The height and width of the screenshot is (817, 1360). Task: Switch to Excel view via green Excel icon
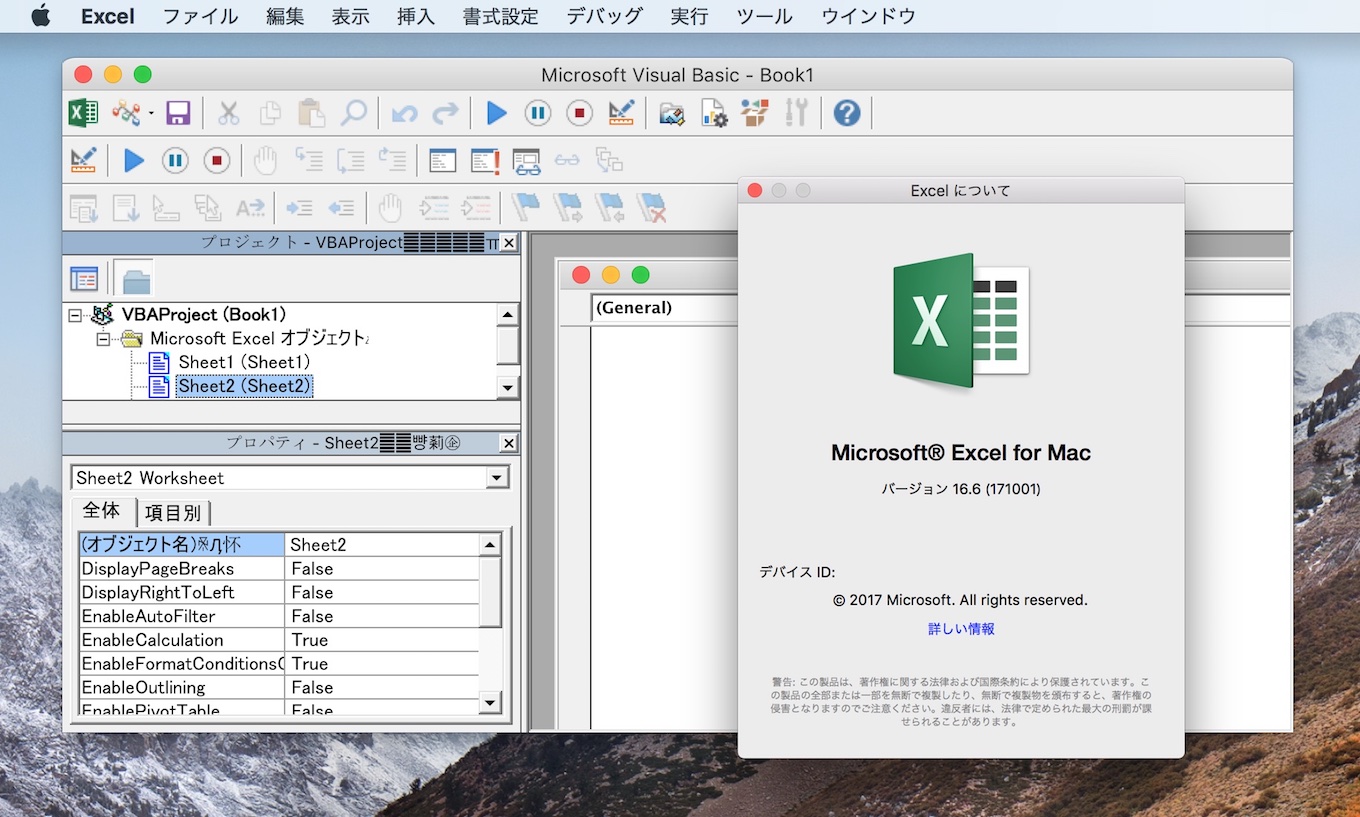(83, 113)
